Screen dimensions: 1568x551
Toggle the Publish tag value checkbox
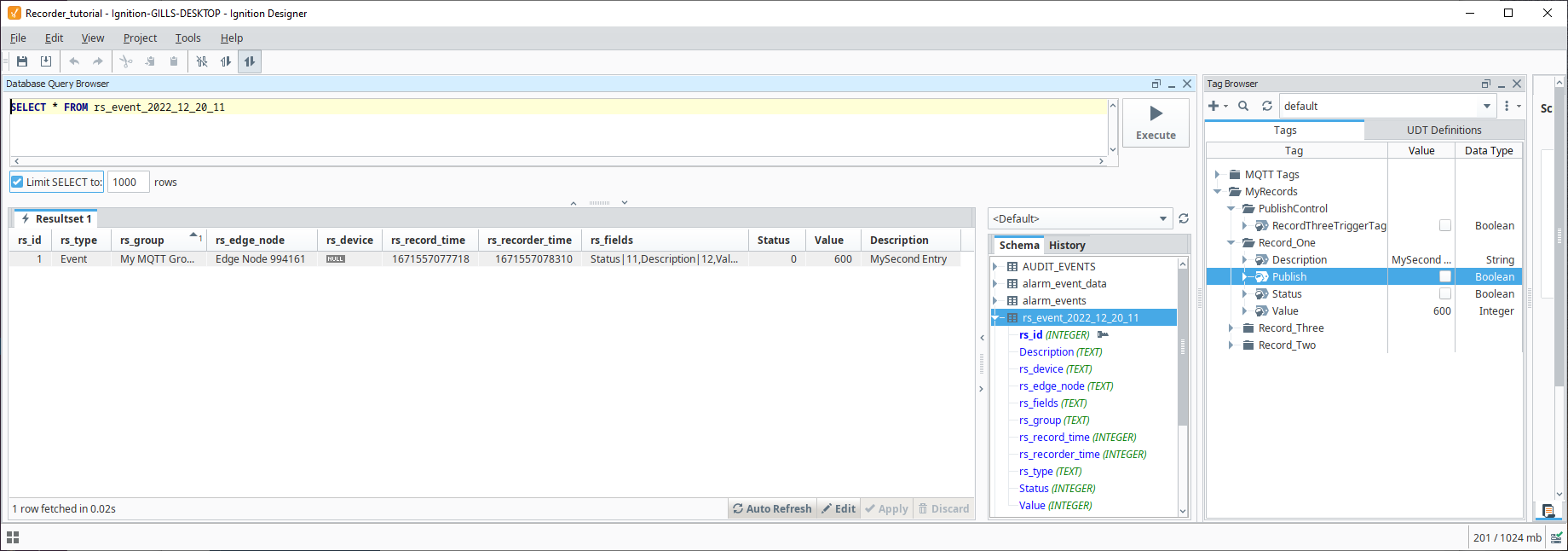pos(1445,276)
